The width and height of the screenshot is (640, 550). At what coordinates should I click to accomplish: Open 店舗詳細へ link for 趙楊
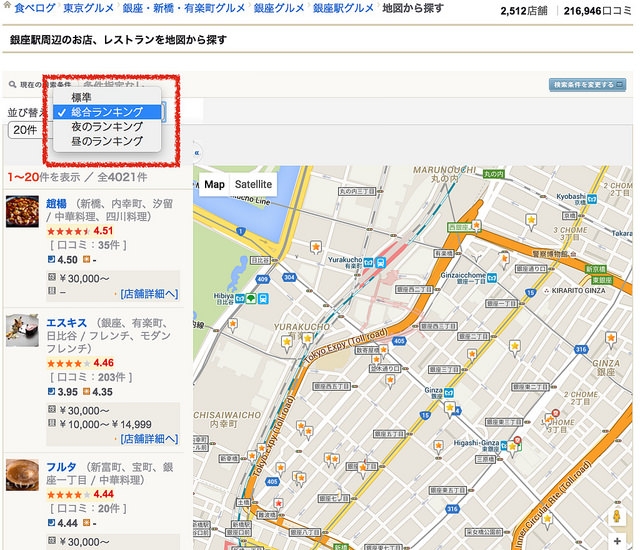pyautogui.click(x=149, y=294)
